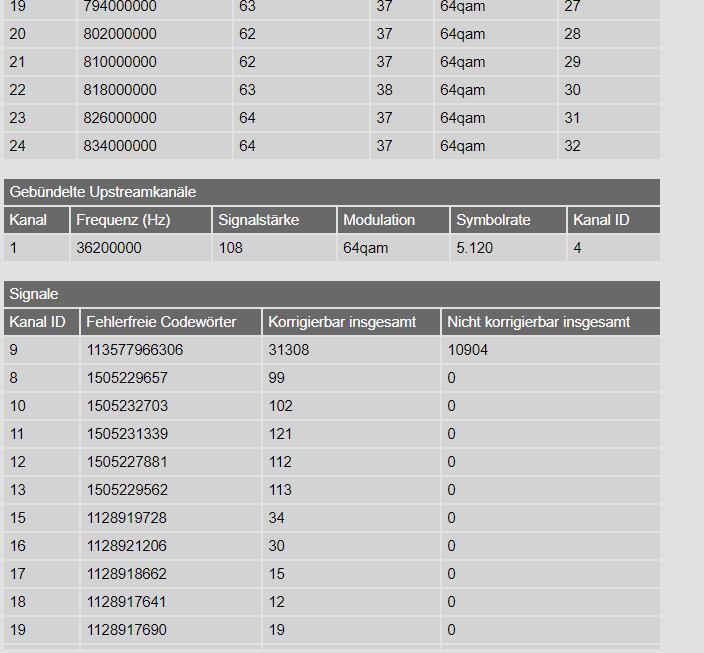704x653 pixels.
Task: Select upstream frequency 36200000
Action: click(109, 248)
